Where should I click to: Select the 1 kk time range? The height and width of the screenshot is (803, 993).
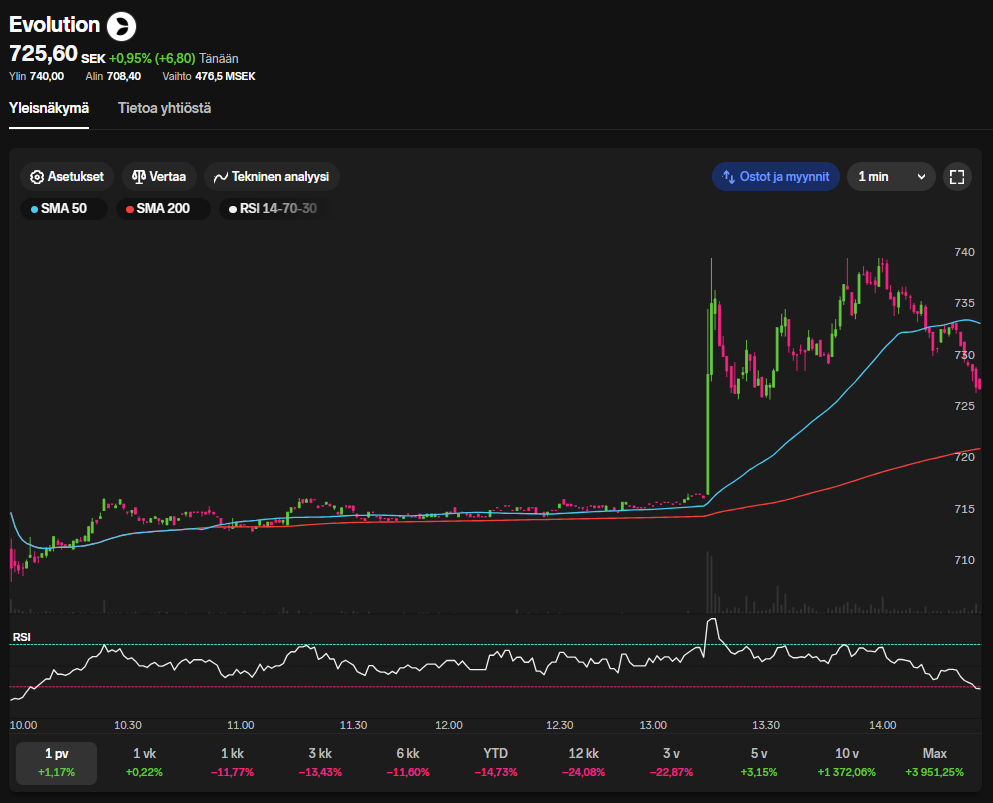232,763
